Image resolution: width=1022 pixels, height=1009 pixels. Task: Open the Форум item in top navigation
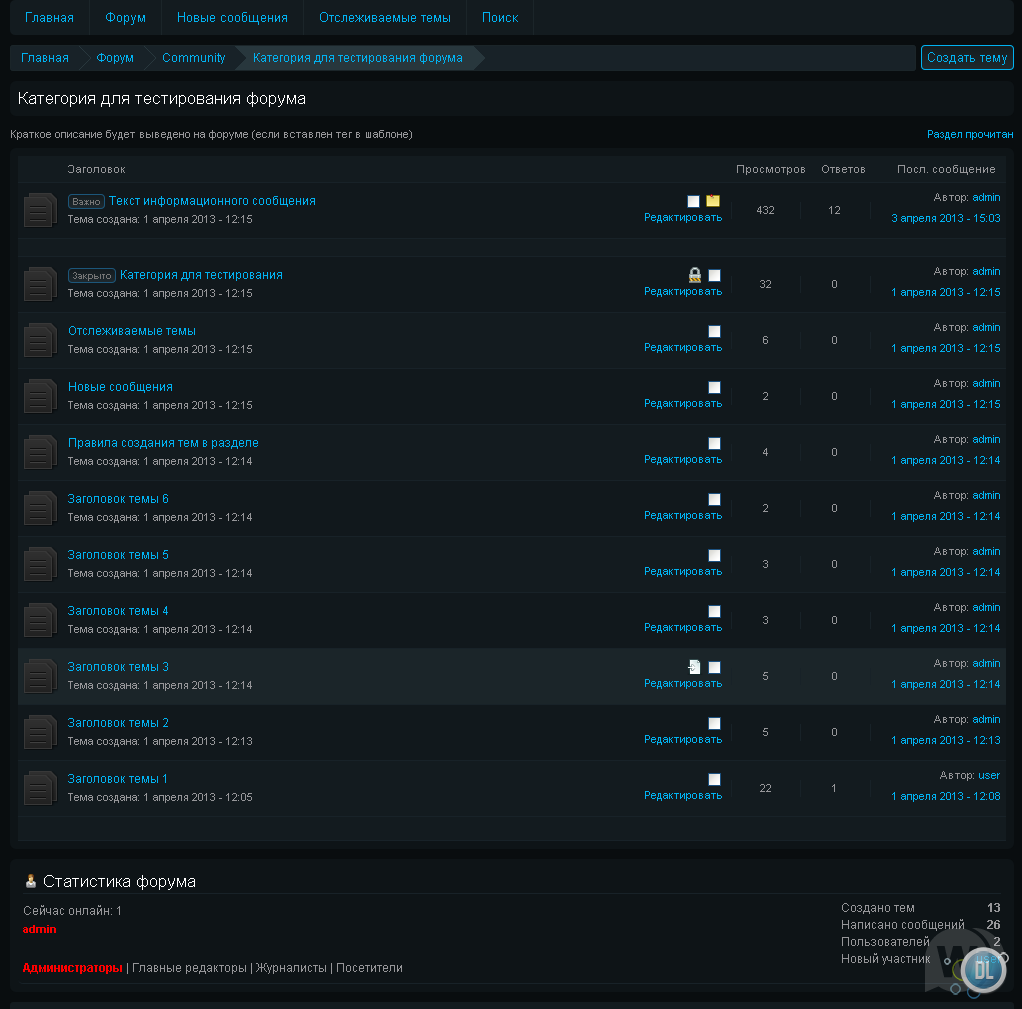tap(125, 18)
